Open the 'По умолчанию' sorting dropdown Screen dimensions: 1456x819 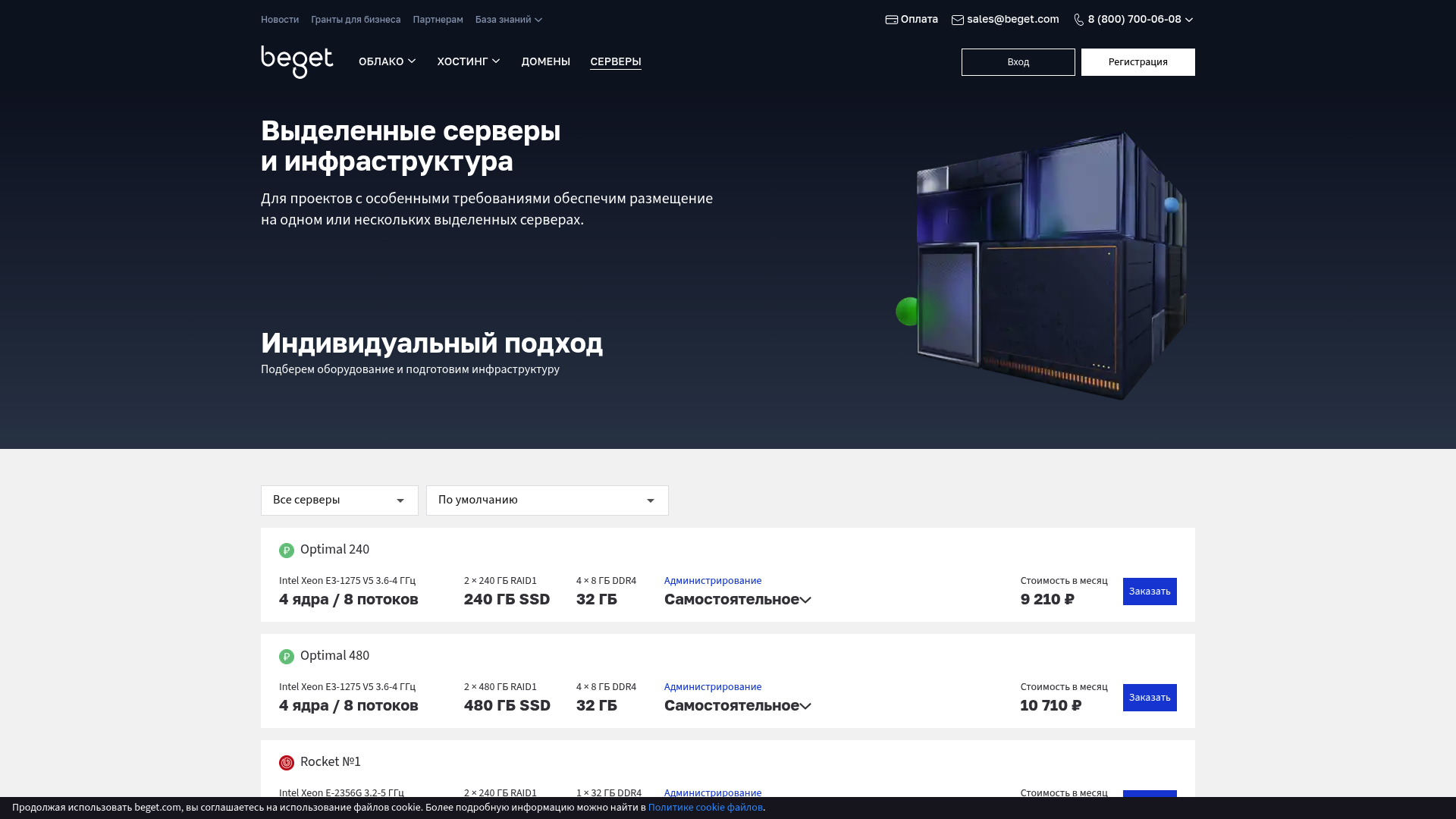(x=547, y=500)
